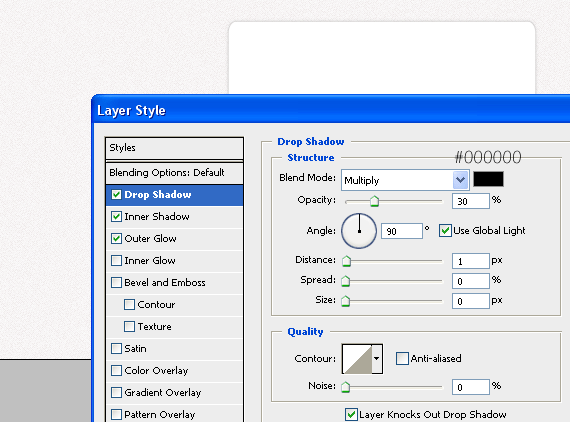Toggle the Outer Glow checkbox
This screenshot has height=422, width=570.
tap(116, 239)
